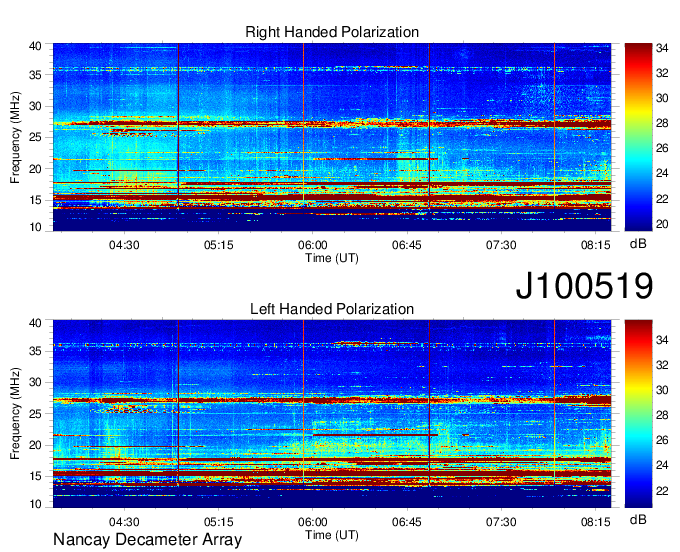Click inside the Left Handed Polarization spectrogram

pyautogui.click(x=332, y=414)
